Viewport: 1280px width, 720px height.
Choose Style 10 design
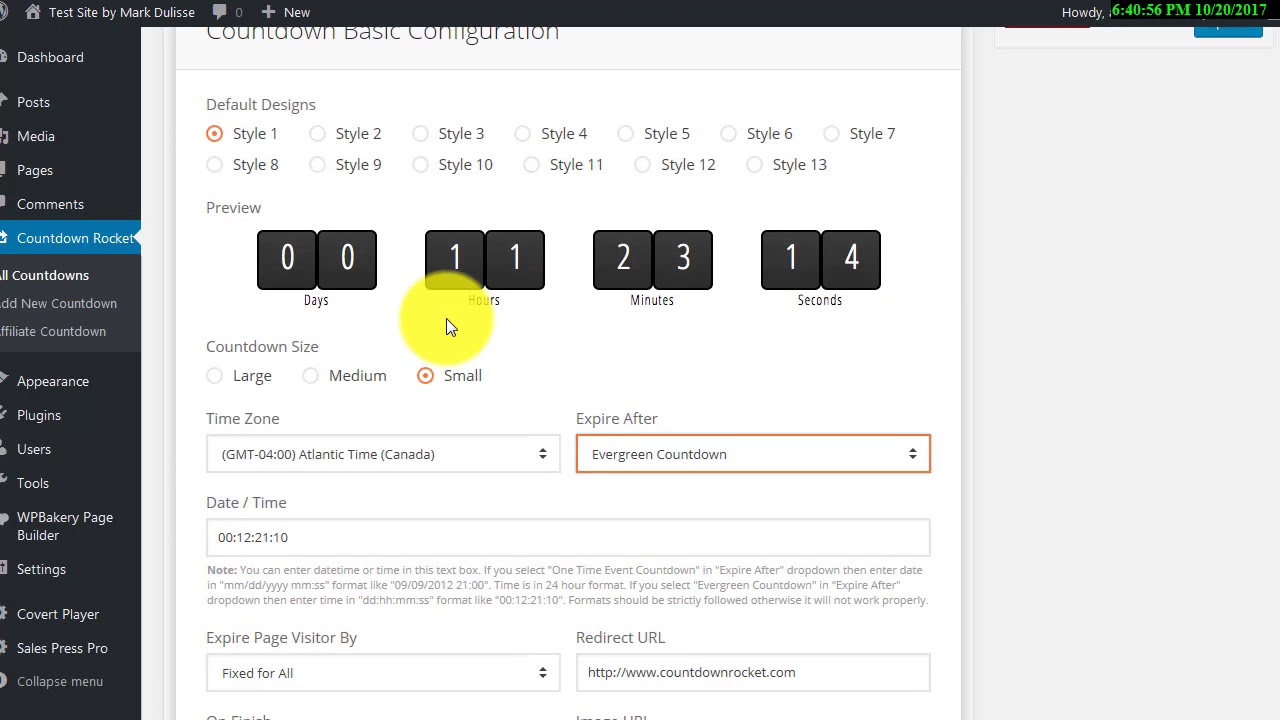420,164
